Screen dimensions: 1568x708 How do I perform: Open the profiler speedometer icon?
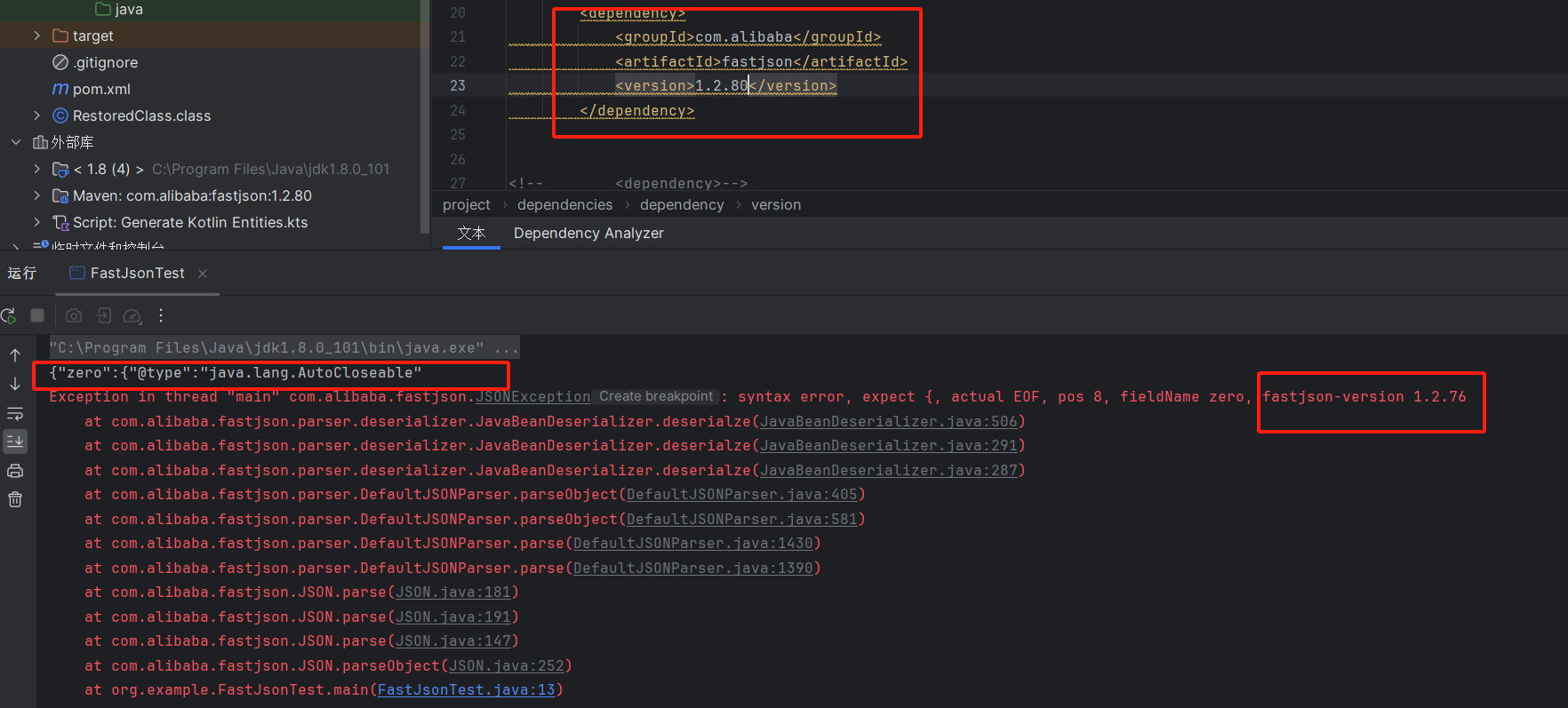(x=132, y=315)
